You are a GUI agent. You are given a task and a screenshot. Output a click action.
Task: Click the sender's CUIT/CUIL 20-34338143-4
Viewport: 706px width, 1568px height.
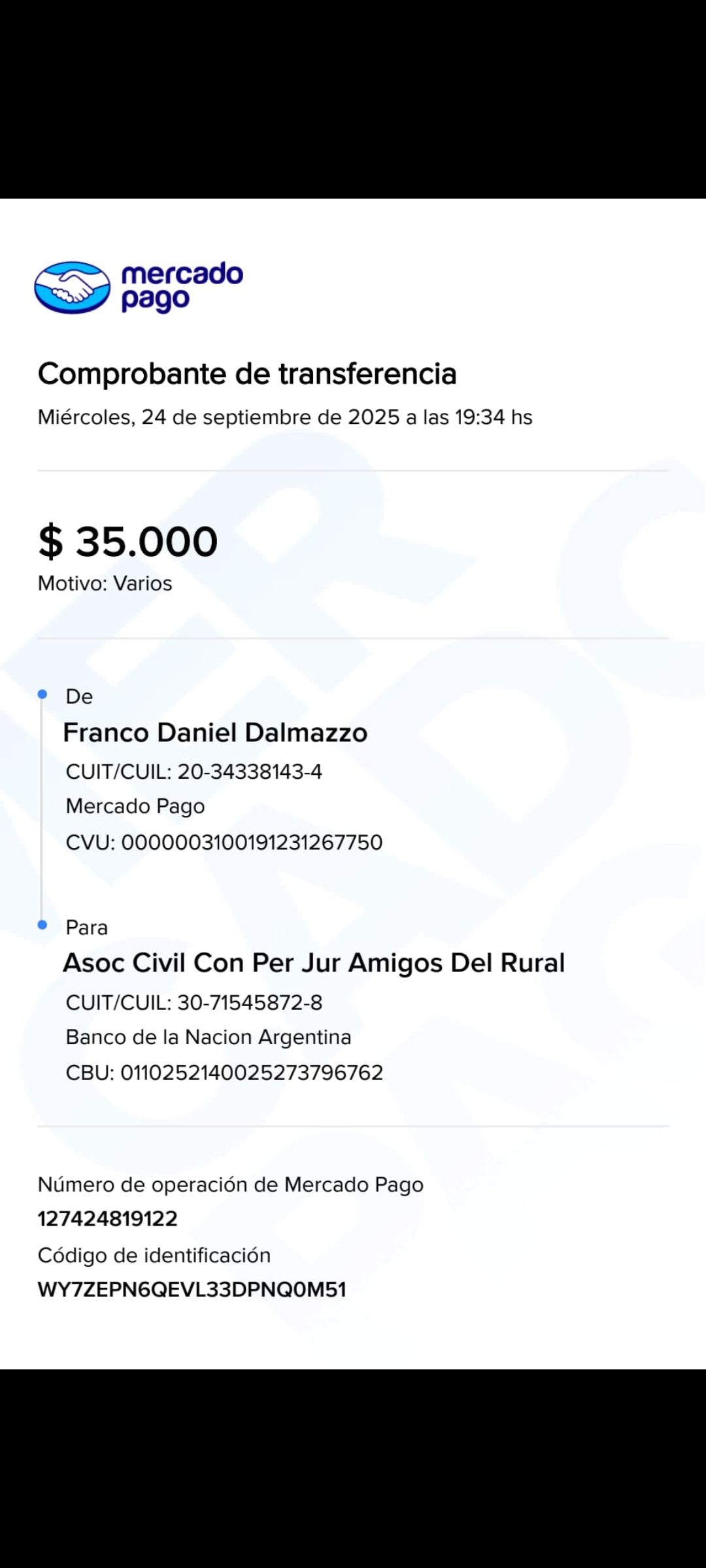[x=193, y=772]
